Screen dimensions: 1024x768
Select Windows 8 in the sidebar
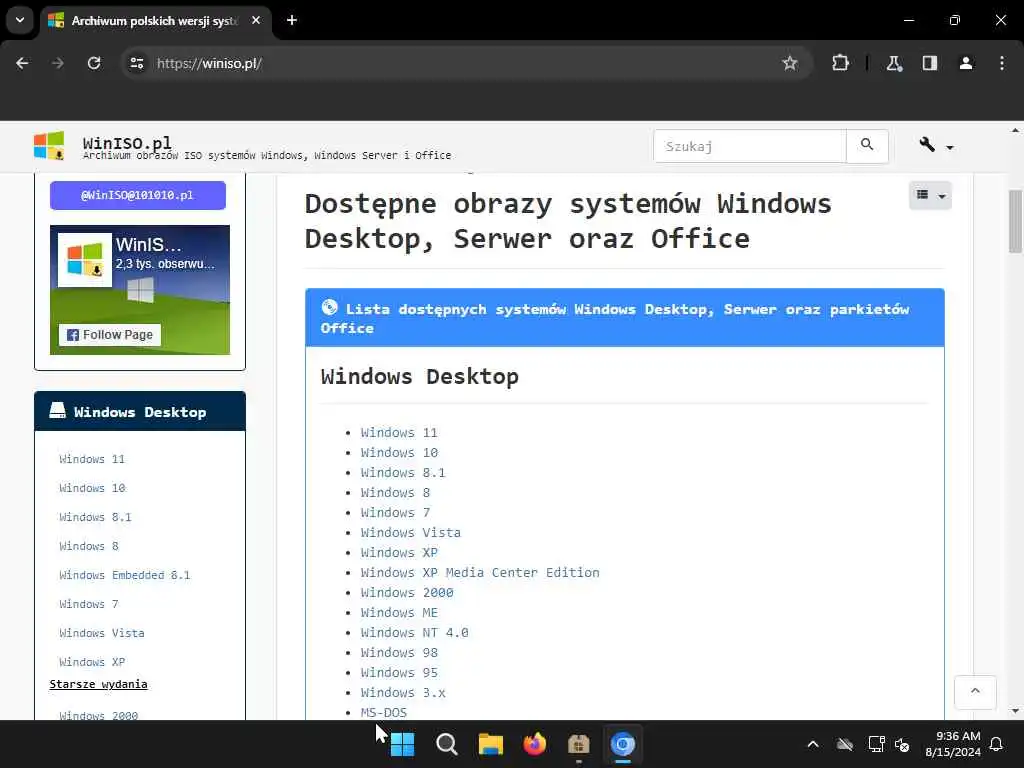click(89, 546)
